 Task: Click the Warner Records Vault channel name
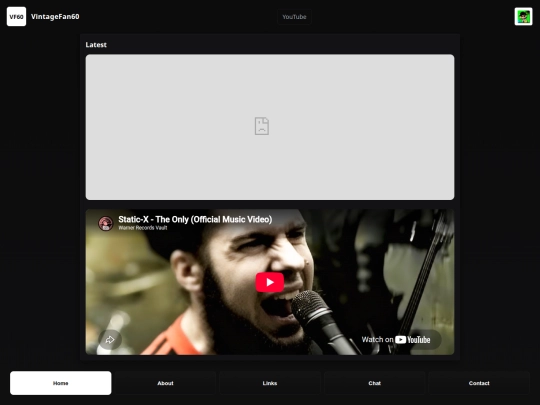pyautogui.click(x=143, y=228)
